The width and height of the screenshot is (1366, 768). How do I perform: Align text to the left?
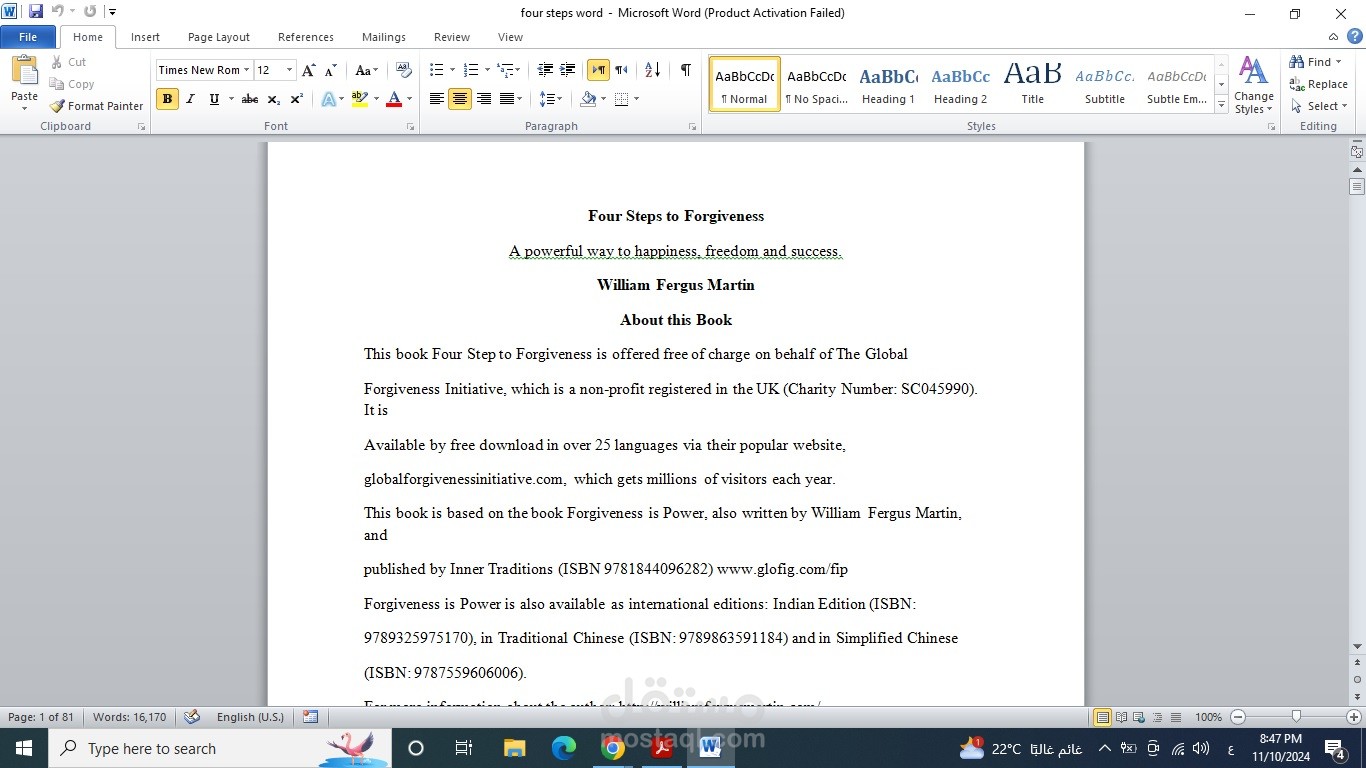437,99
